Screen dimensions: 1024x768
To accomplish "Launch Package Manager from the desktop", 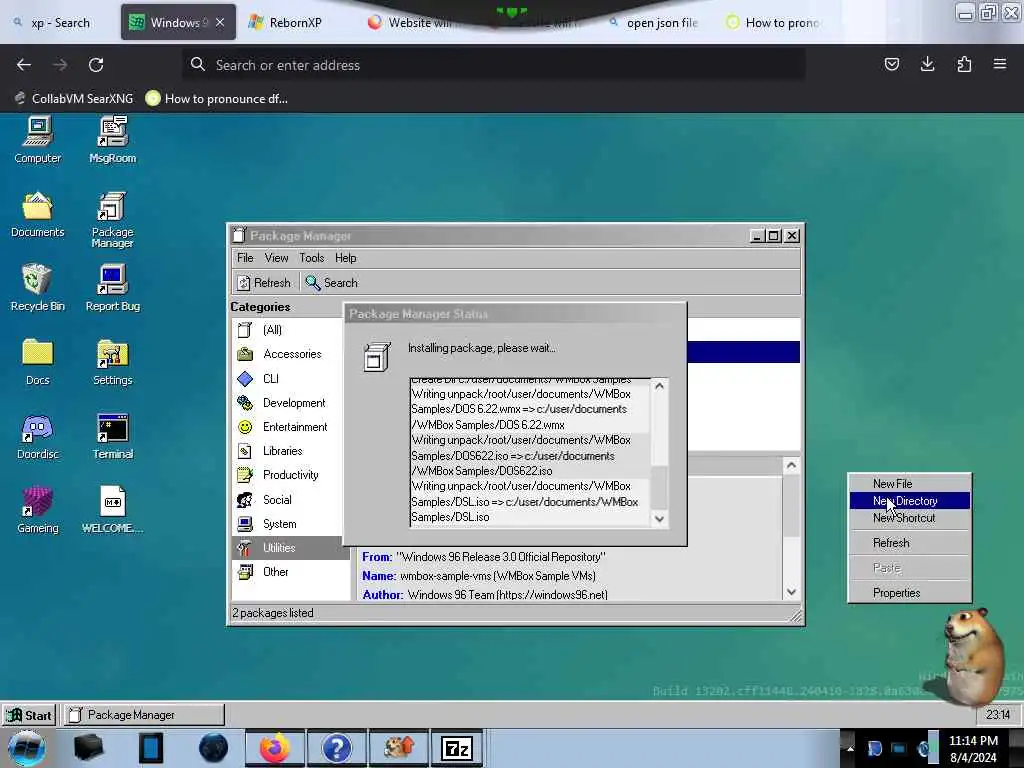I will point(112,219).
